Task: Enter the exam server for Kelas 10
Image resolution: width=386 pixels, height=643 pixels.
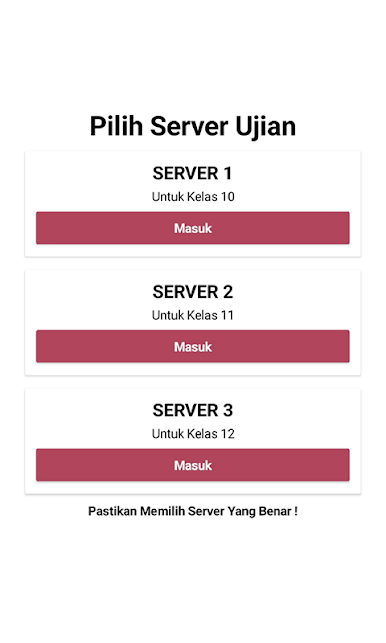Action: 193,228
